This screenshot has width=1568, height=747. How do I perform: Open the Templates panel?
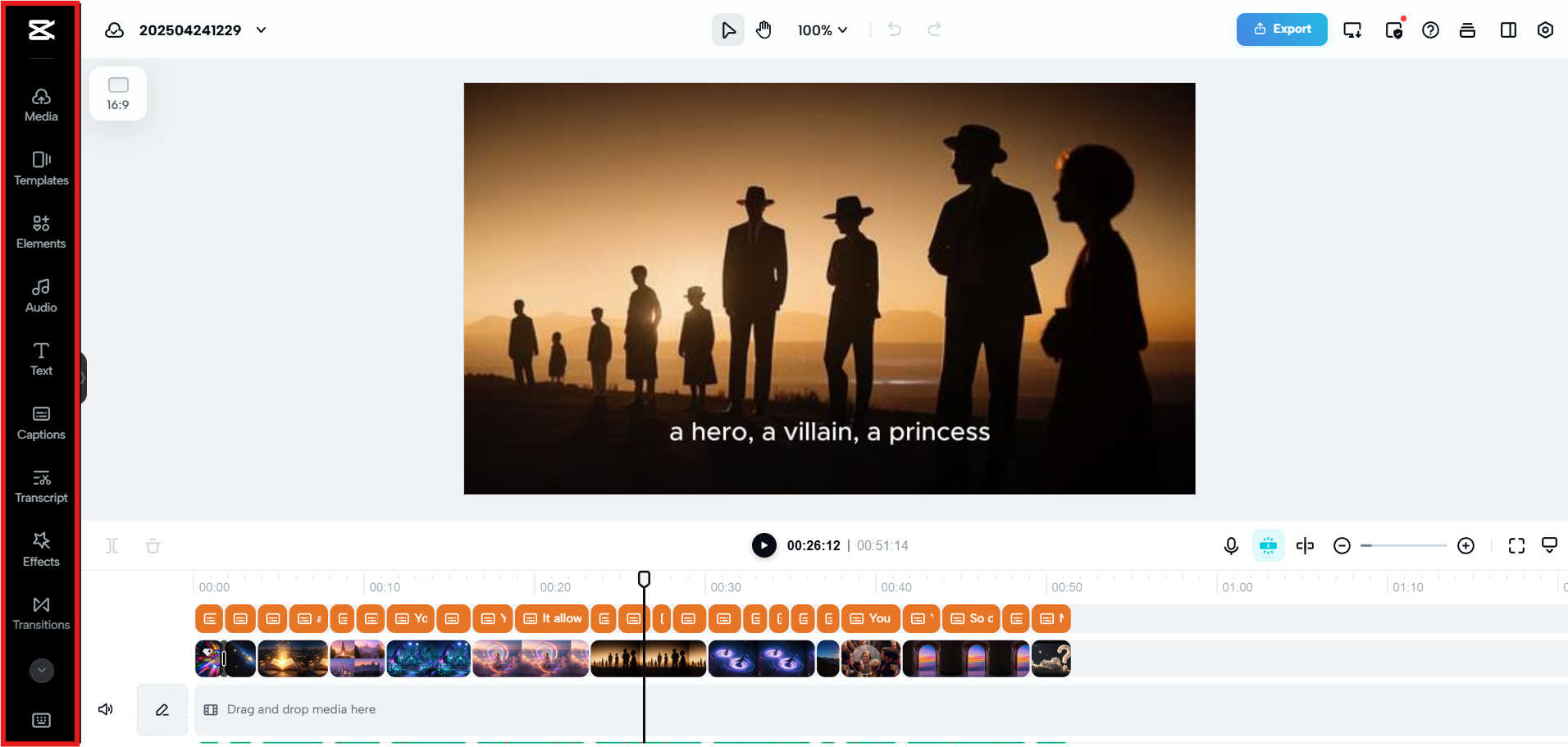click(41, 169)
